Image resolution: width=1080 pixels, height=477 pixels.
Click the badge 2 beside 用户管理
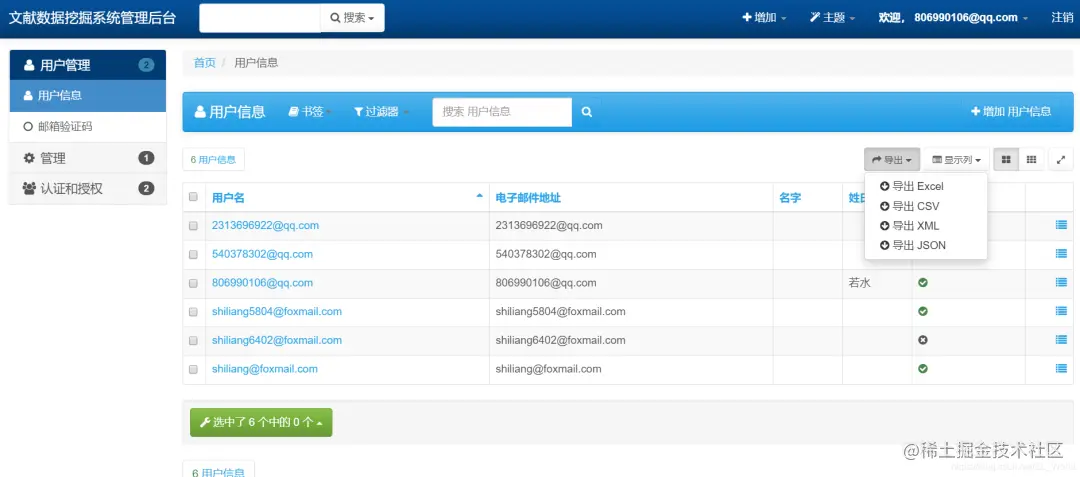[x=146, y=65]
